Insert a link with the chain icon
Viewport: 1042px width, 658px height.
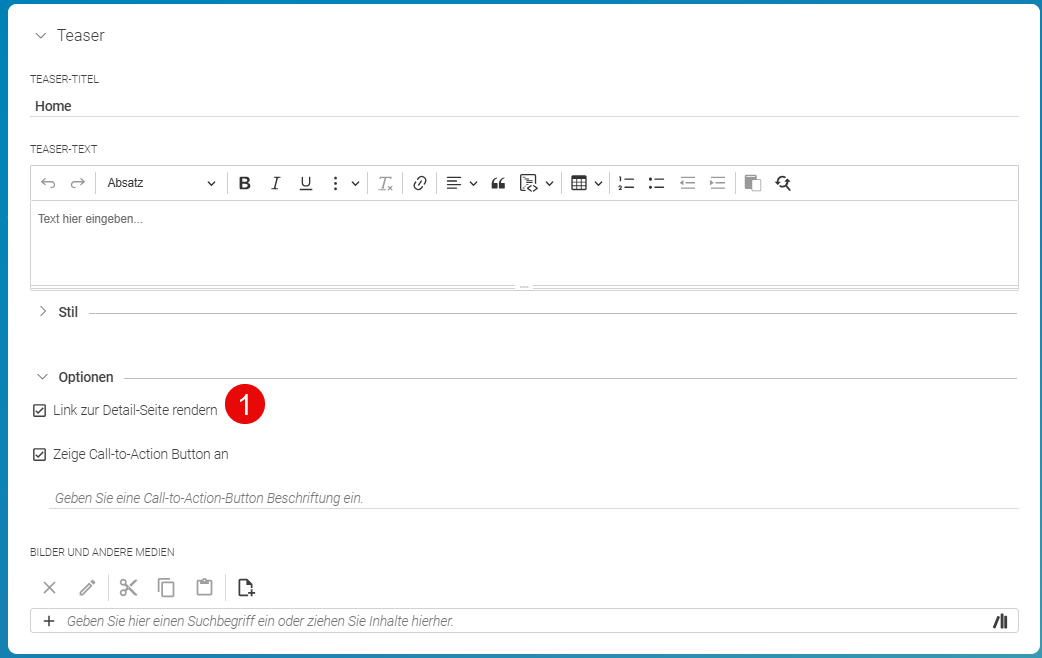(419, 183)
